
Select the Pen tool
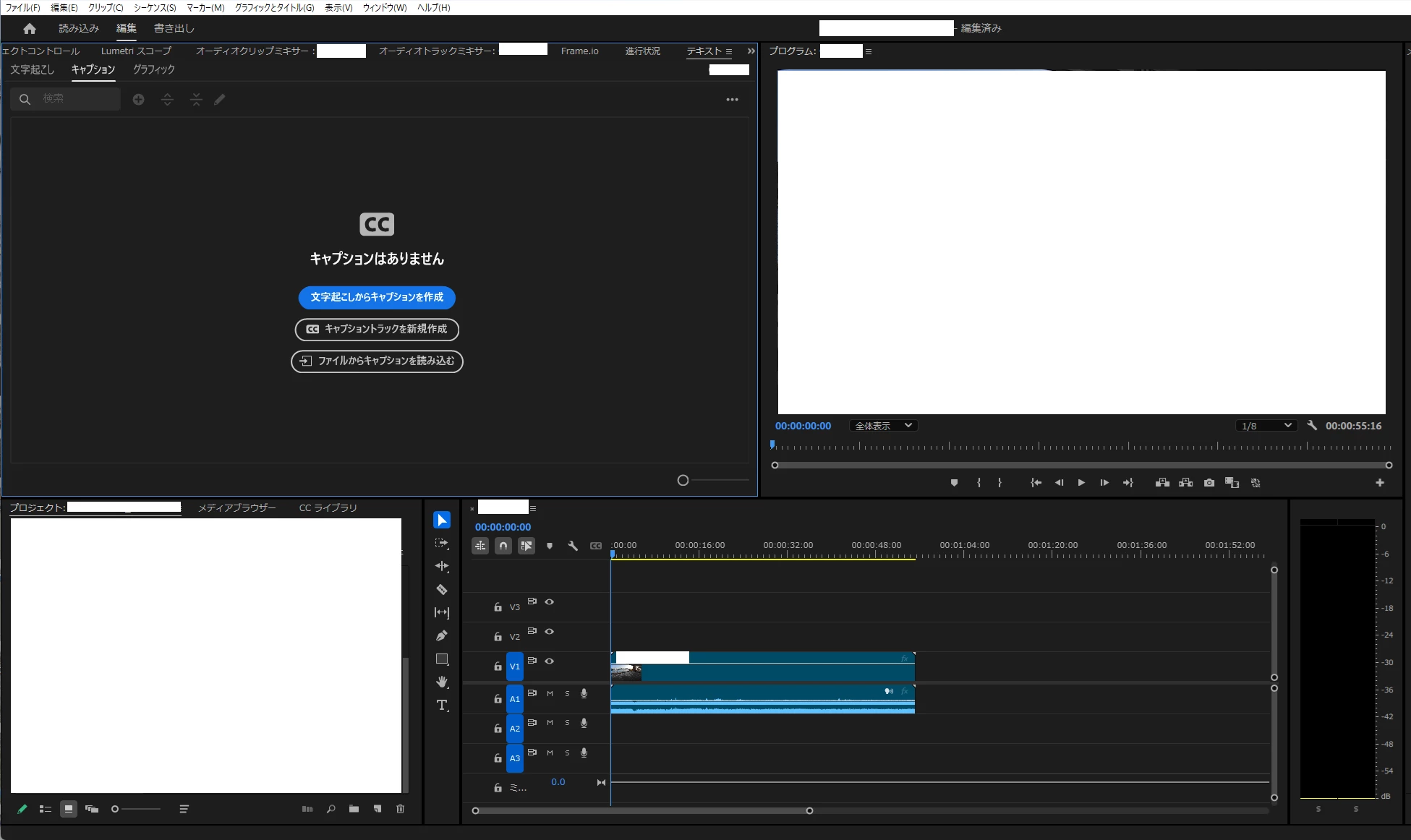(442, 636)
